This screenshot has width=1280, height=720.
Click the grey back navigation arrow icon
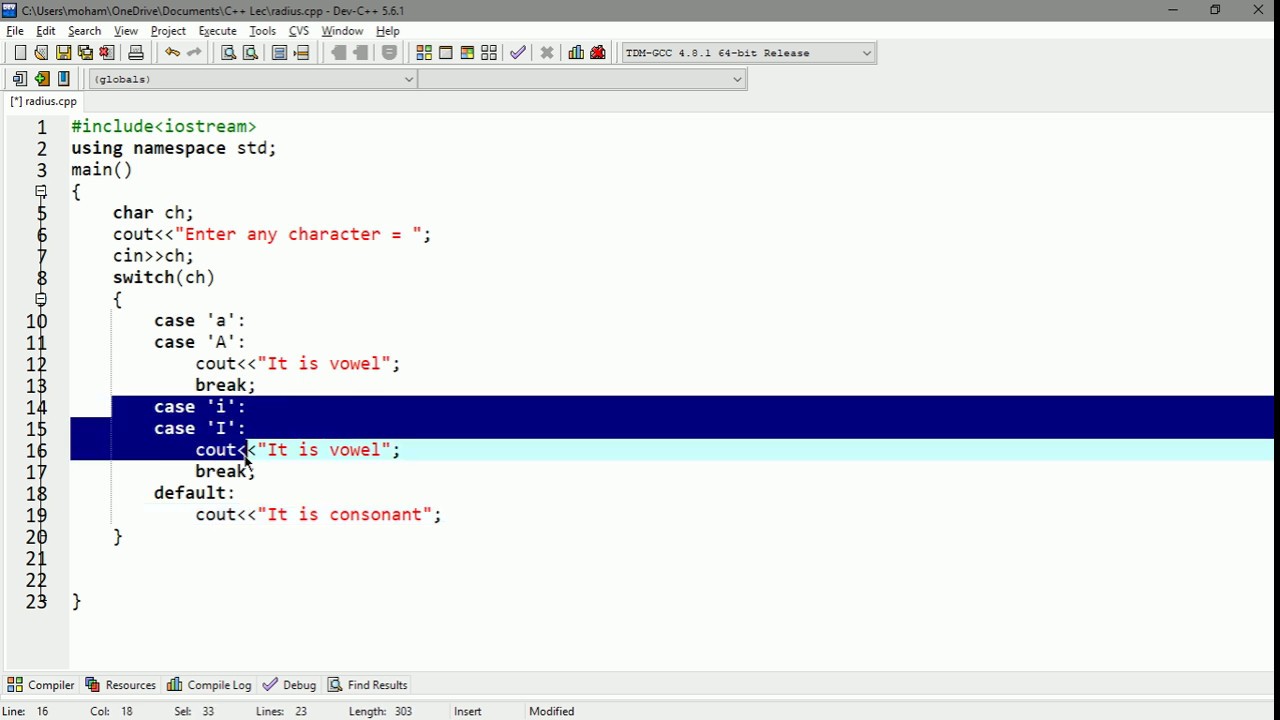click(x=339, y=53)
